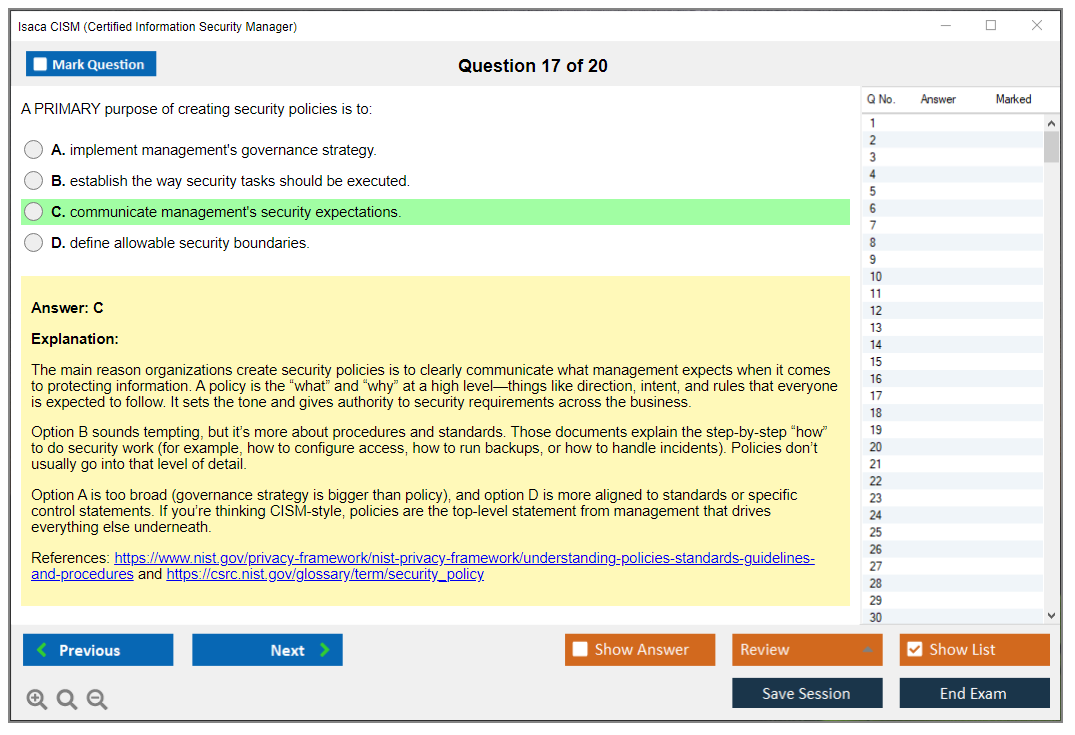Viewport: 1075px width, 735px height.
Task: Enable the Show Answer checkbox
Action: click(x=580, y=650)
